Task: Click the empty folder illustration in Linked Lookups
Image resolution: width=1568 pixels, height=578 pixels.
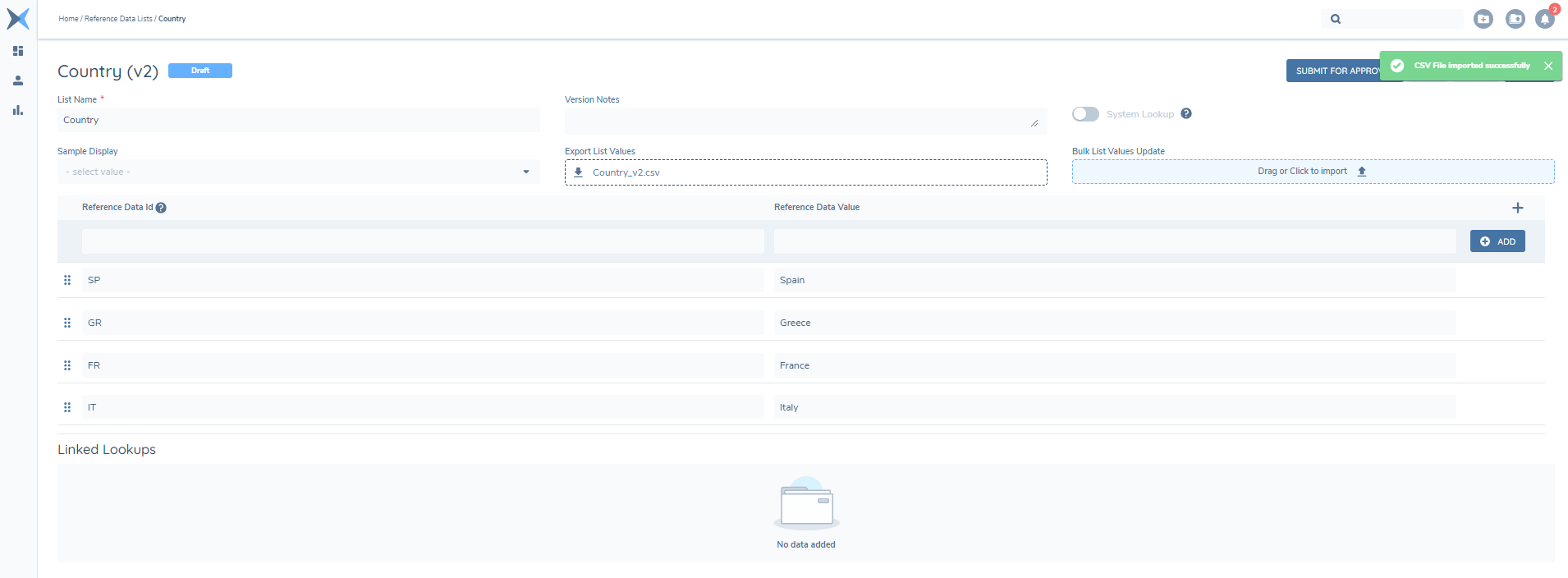Action: (806, 503)
